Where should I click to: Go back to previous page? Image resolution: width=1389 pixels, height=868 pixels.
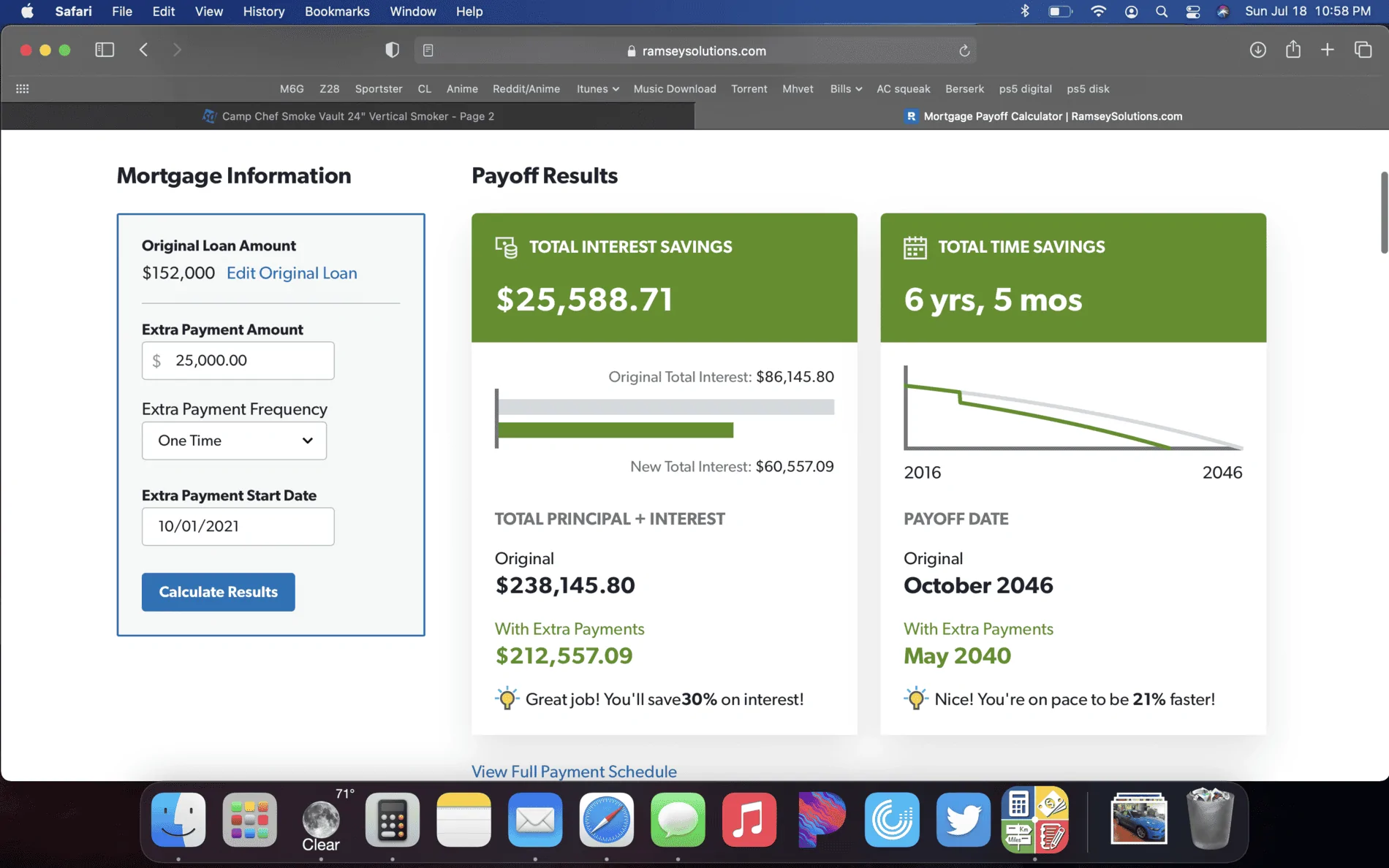pos(143,50)
